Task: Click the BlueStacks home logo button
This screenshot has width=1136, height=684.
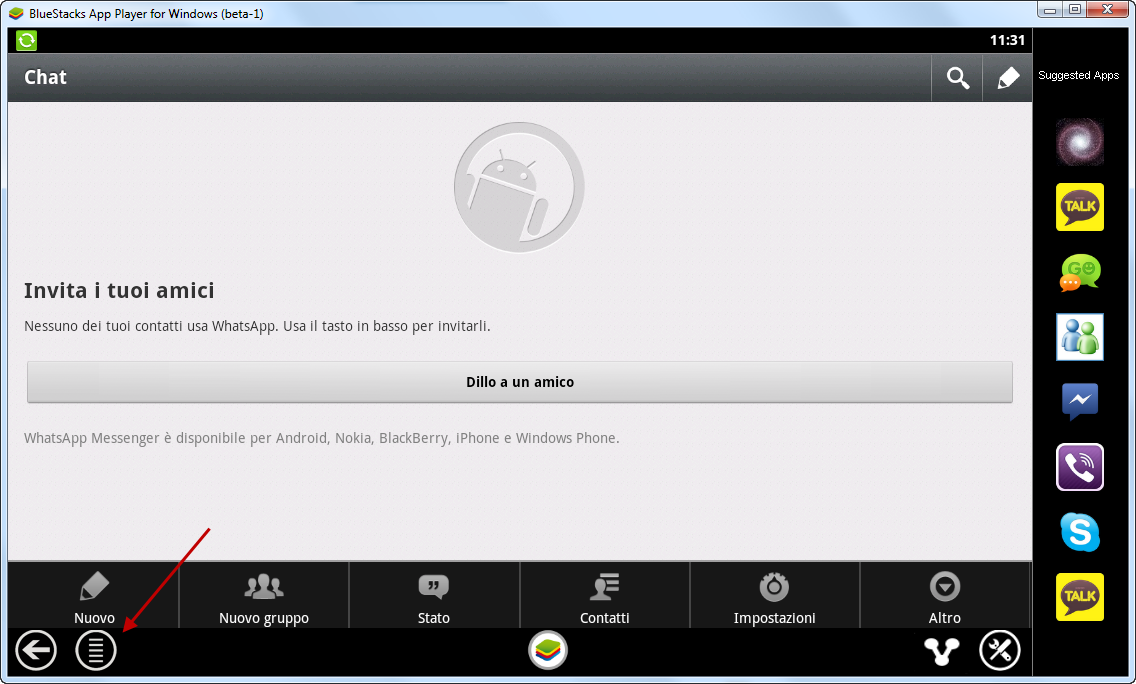Action: 548,651
